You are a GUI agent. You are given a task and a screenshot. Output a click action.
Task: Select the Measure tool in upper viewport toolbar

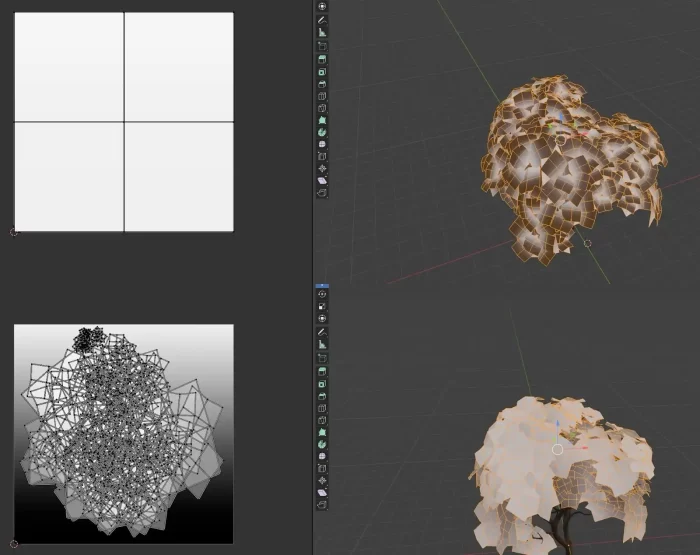coord(322,32)
